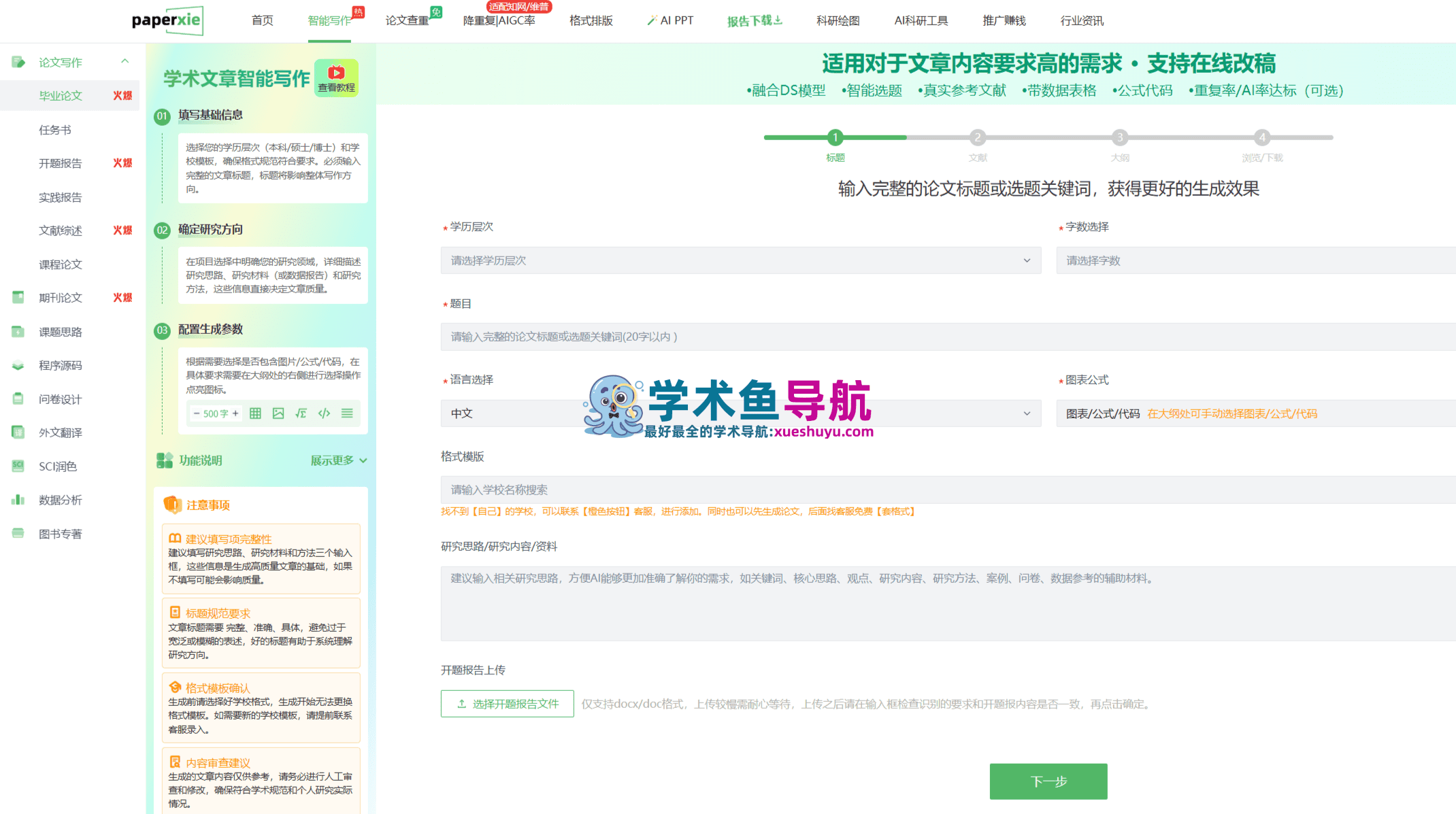Click the table icon in parameter toolbar

tap(255, 413)
